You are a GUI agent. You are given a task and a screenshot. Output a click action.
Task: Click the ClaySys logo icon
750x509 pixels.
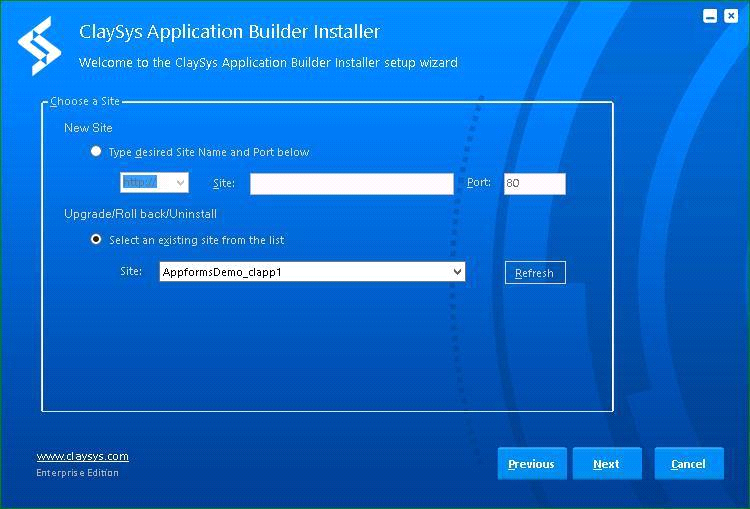[40, 46]
